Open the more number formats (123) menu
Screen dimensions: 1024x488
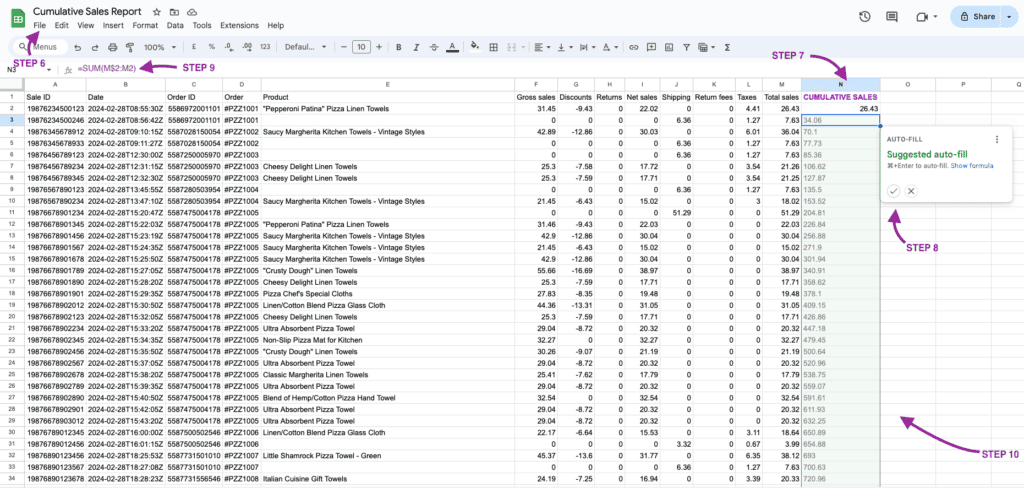click(265, 47)
